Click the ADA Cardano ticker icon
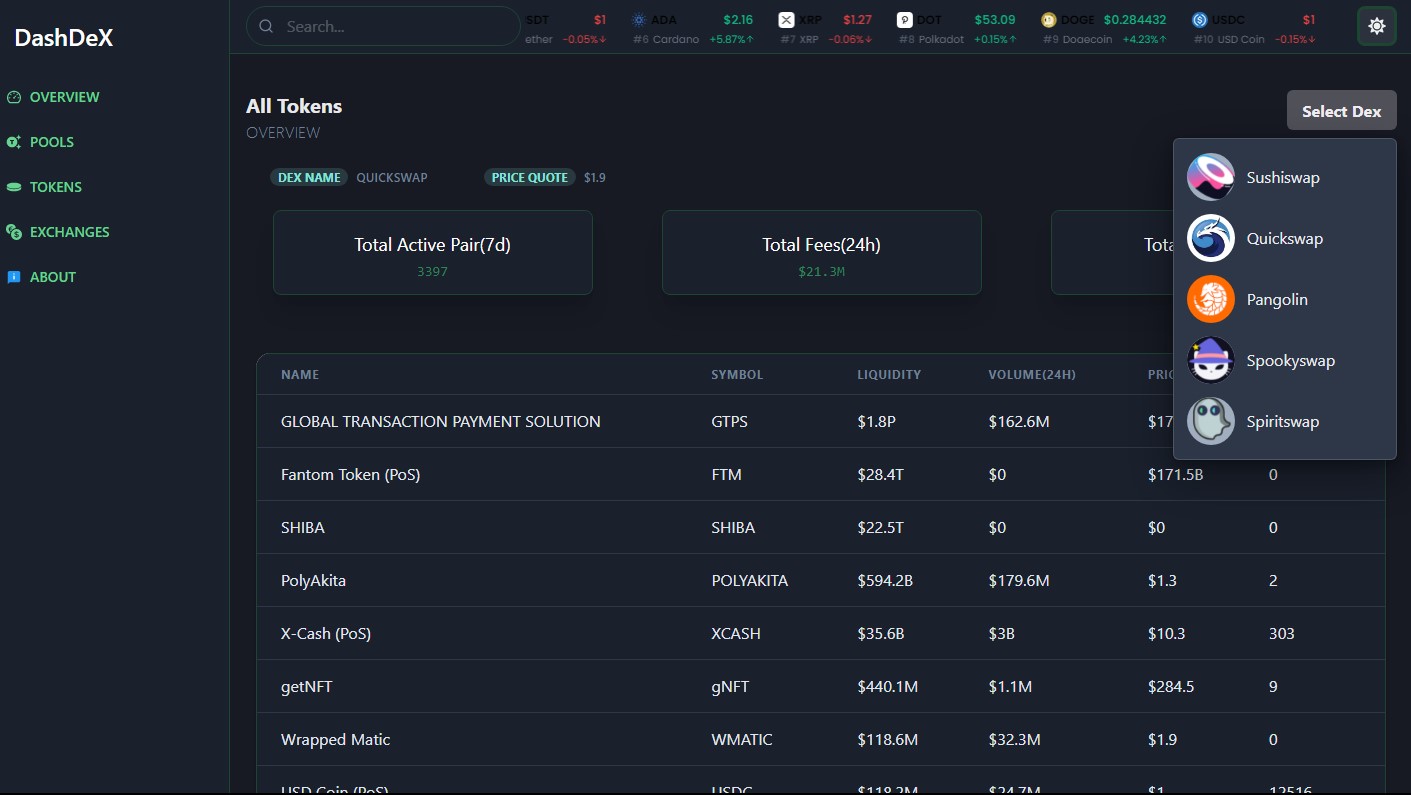The width and height of the screenshot is (1411, 795). (639, 20)
